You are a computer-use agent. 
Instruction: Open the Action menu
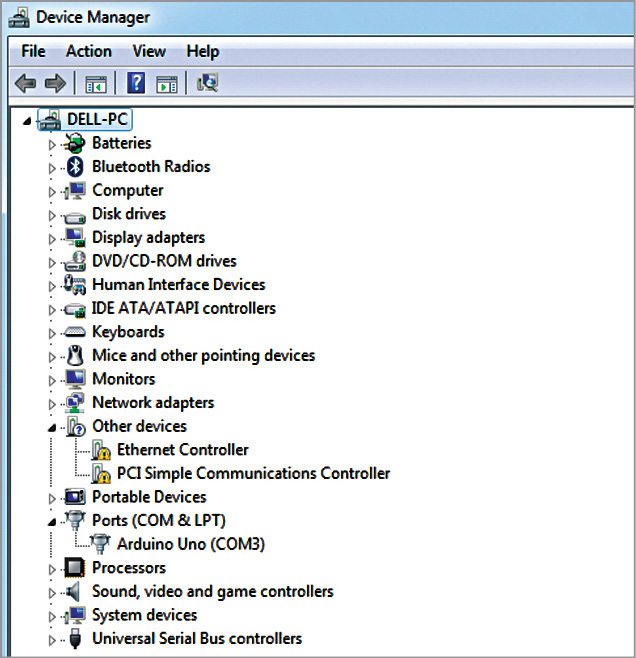point(88,51)
